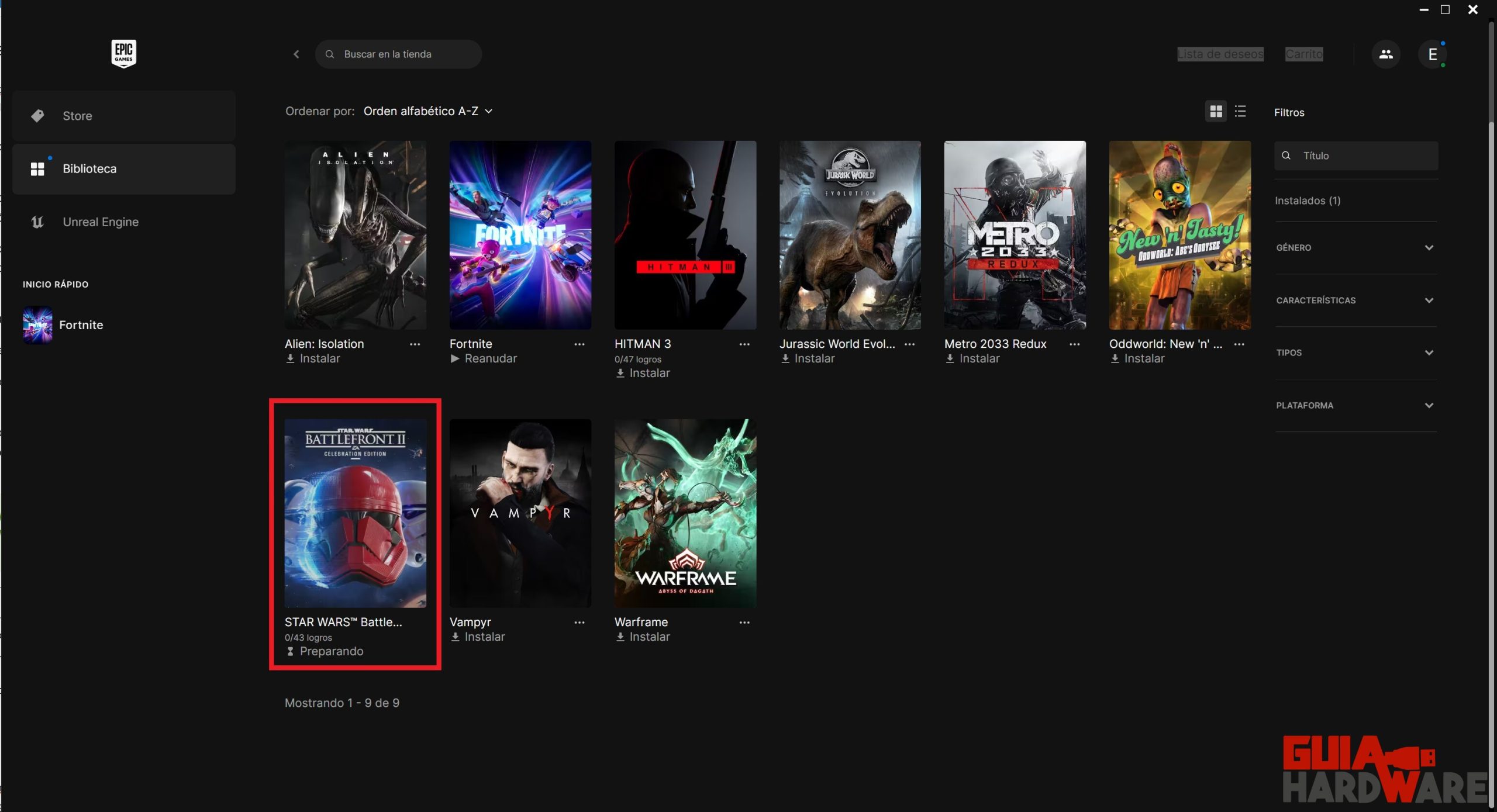Viewport: 1497px width, 812px height.
Task: Navigate to the Store tab
Action: [77, 116]
